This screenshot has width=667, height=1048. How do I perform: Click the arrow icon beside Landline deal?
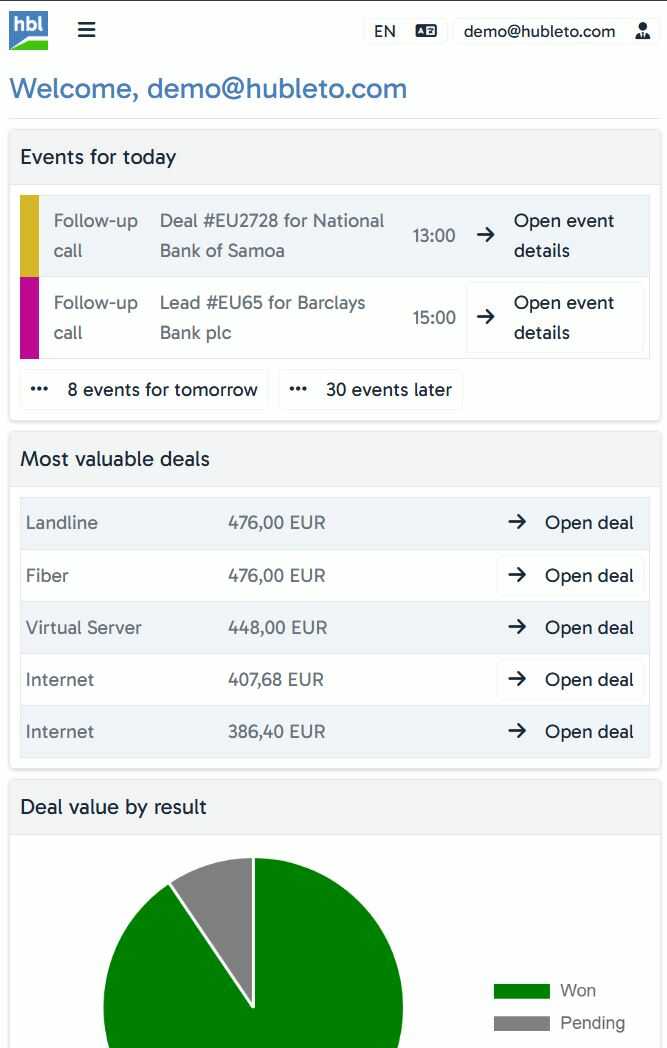[517, 522]
